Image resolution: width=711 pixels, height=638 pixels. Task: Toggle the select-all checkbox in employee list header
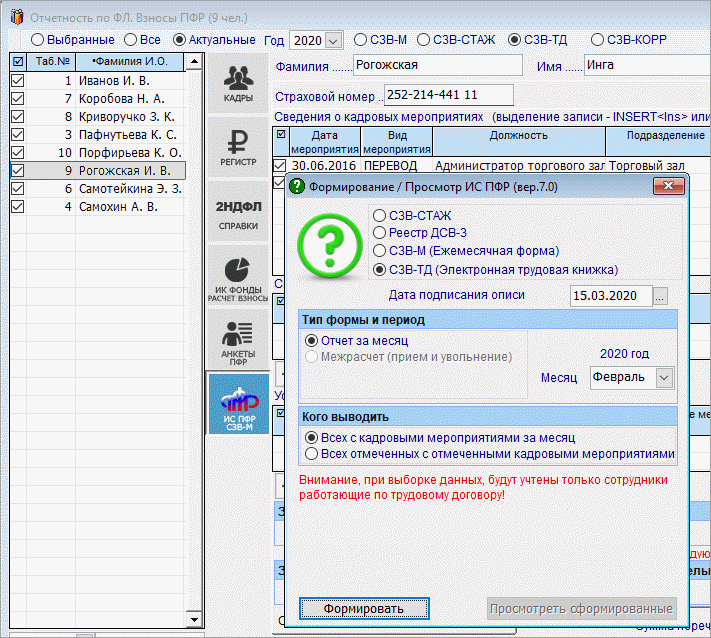(x=18, y=62)
